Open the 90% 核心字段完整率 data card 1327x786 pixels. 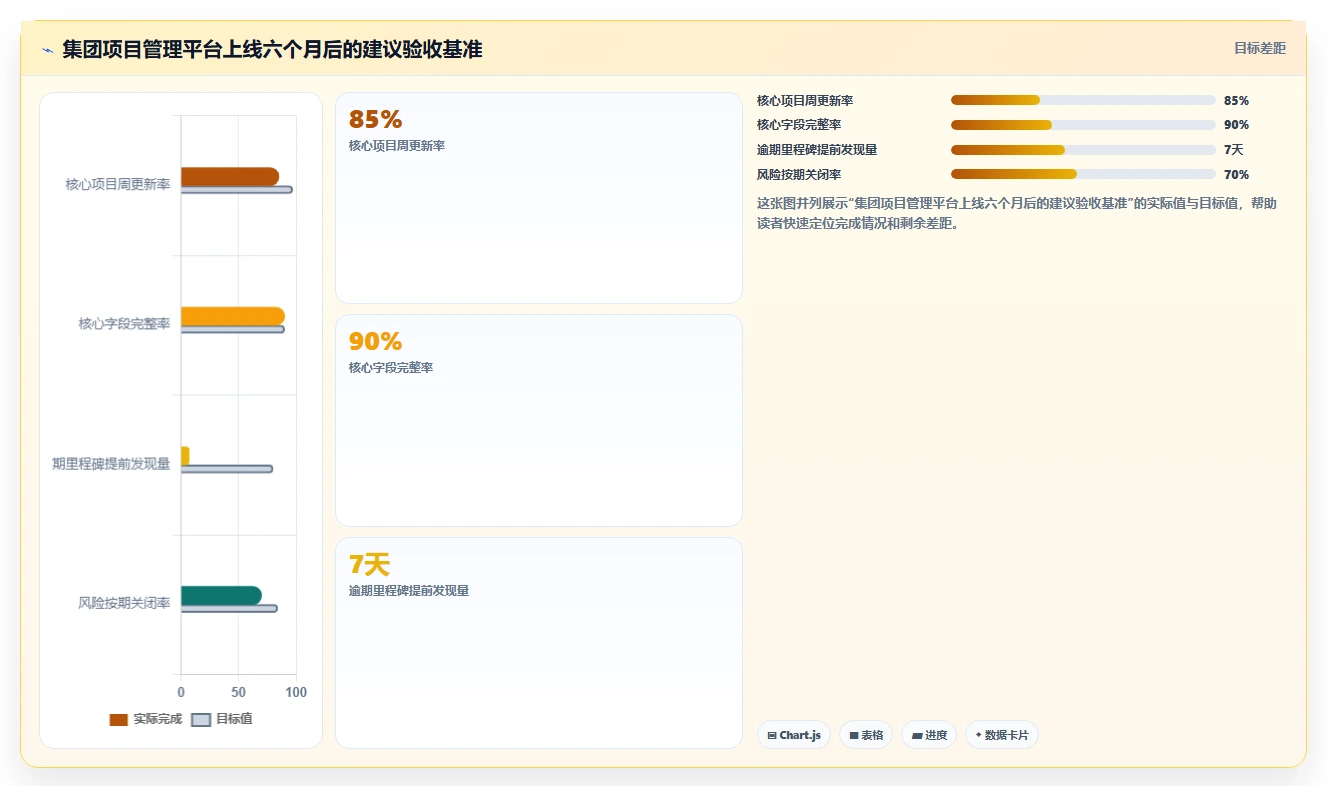pos(539,420)
